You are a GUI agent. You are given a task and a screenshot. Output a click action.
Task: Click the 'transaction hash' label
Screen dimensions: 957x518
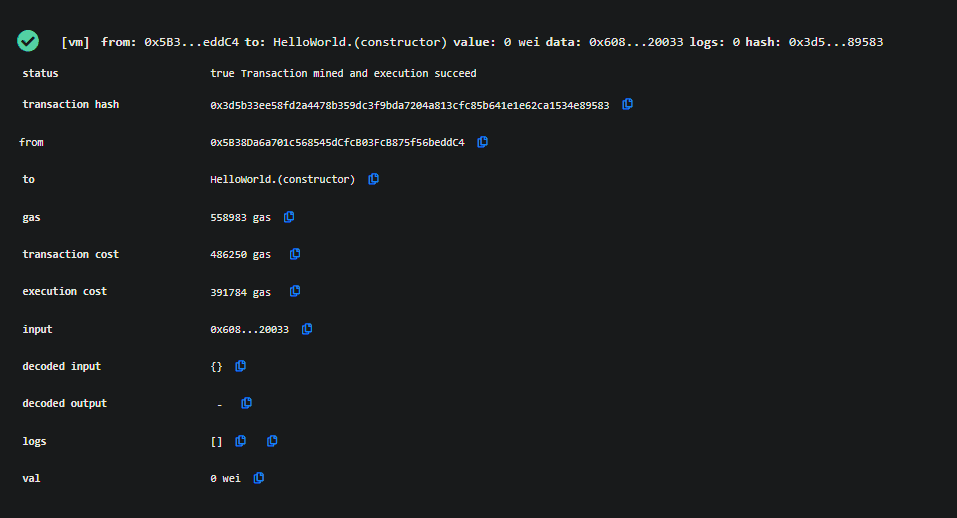71,104
